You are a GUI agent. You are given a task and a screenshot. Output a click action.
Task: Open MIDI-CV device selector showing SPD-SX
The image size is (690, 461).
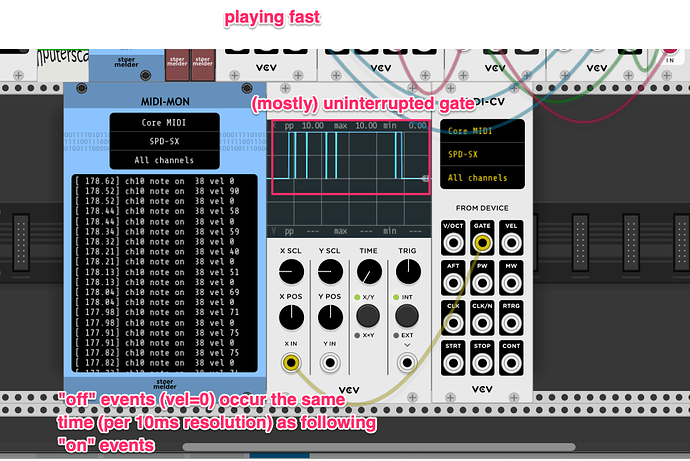click(x=482, y=154)
